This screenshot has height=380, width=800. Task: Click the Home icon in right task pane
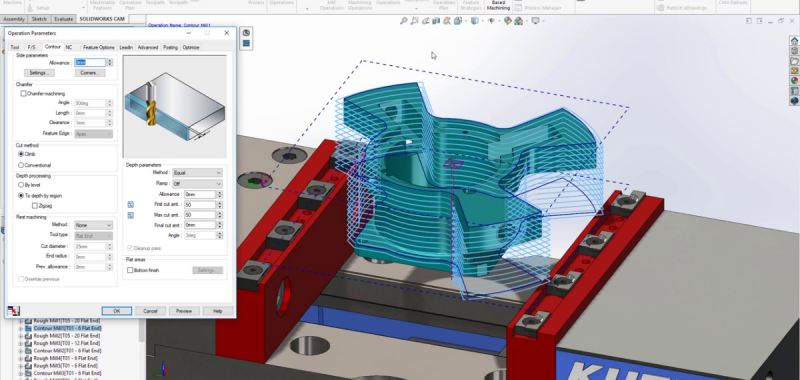click(x=794, y=41)
